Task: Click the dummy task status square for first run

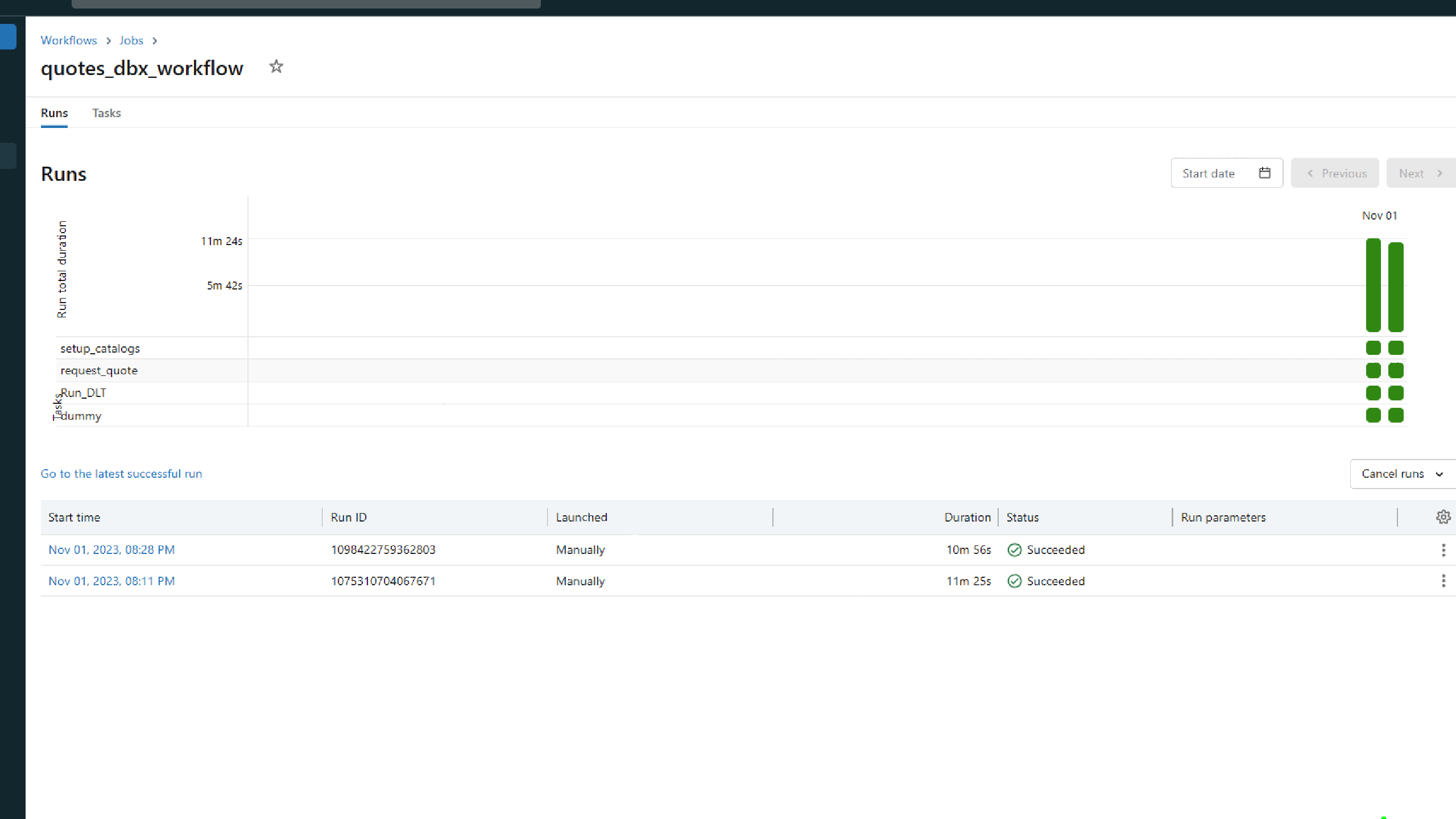Action: 1373,415
